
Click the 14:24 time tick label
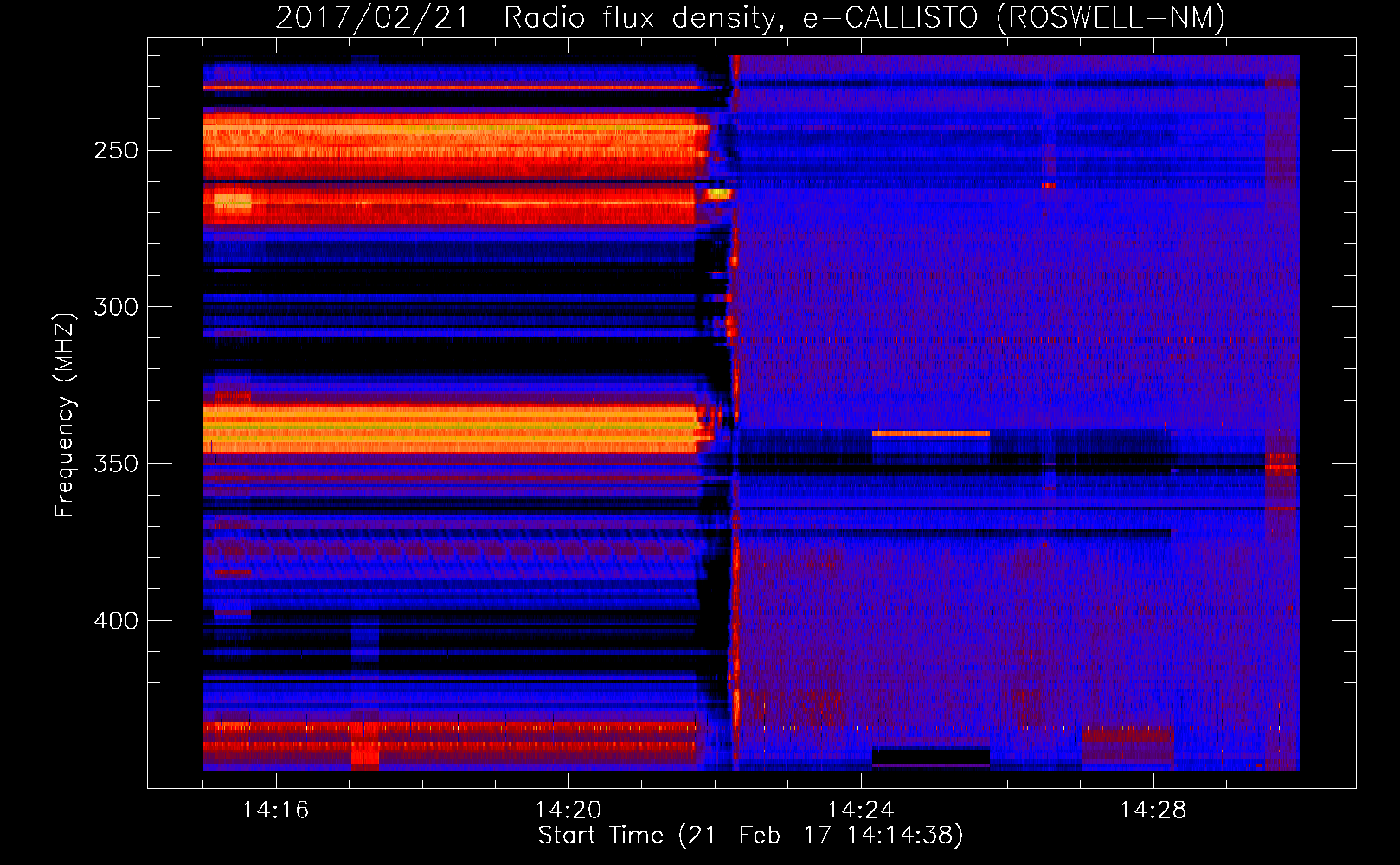click(x=860, y=810)
